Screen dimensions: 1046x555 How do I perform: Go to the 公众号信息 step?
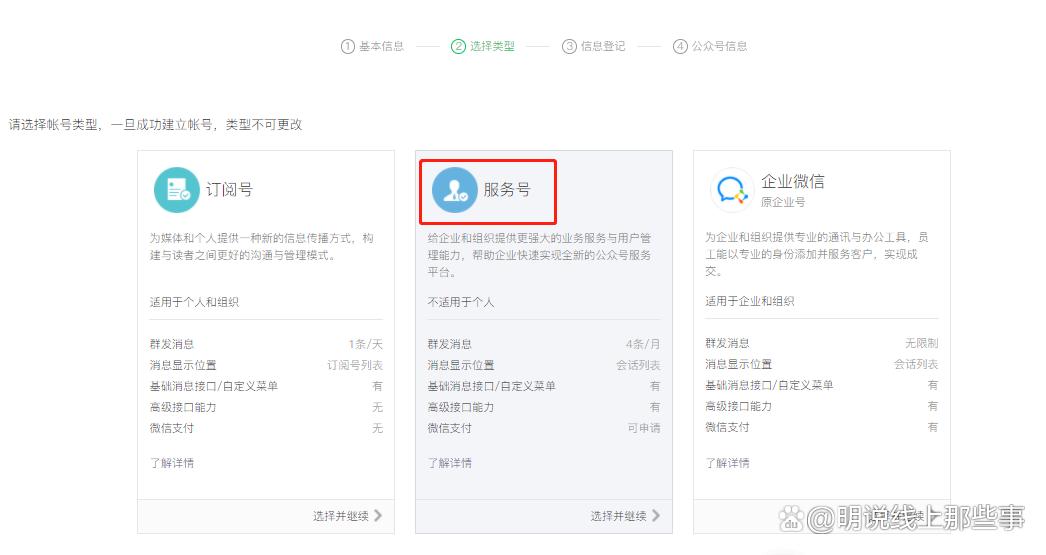719,46
